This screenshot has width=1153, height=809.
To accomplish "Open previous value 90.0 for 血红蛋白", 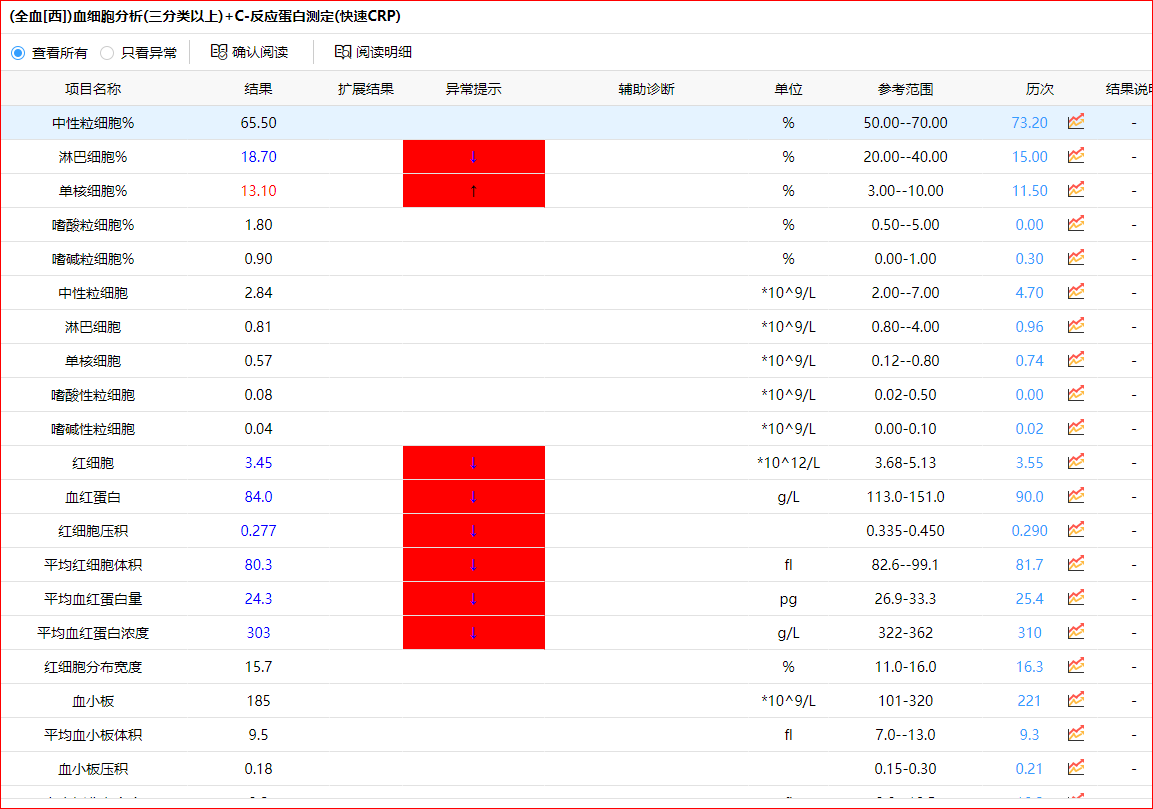I will (1029, 496).
